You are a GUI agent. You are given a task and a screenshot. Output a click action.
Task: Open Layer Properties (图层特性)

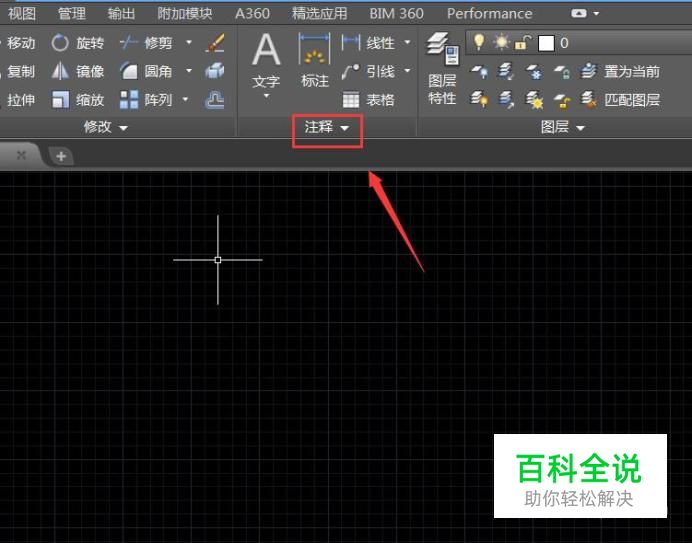pos(442,68)
